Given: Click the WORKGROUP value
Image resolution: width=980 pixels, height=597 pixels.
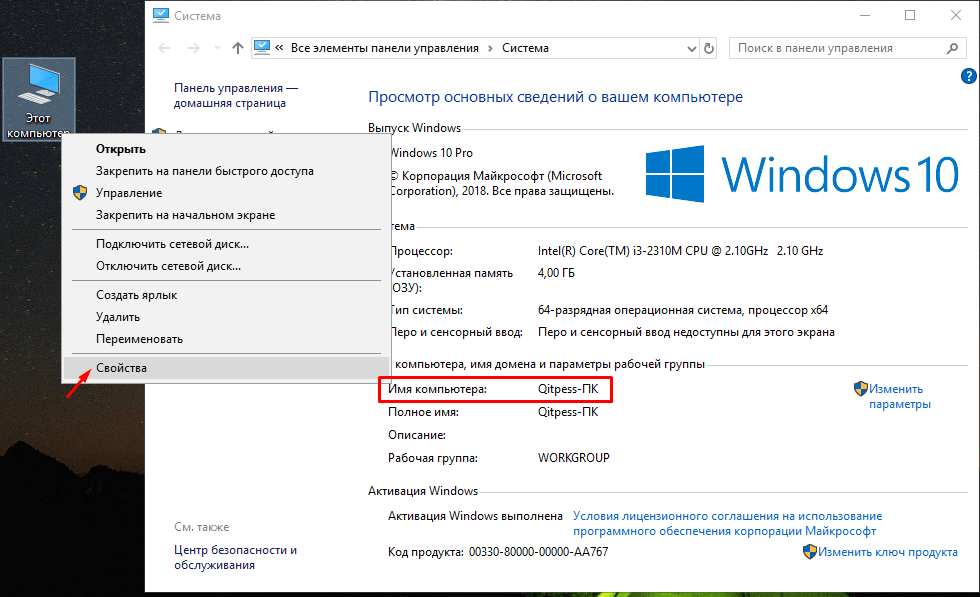Looking at the screenshot, I should click(573, 458).
